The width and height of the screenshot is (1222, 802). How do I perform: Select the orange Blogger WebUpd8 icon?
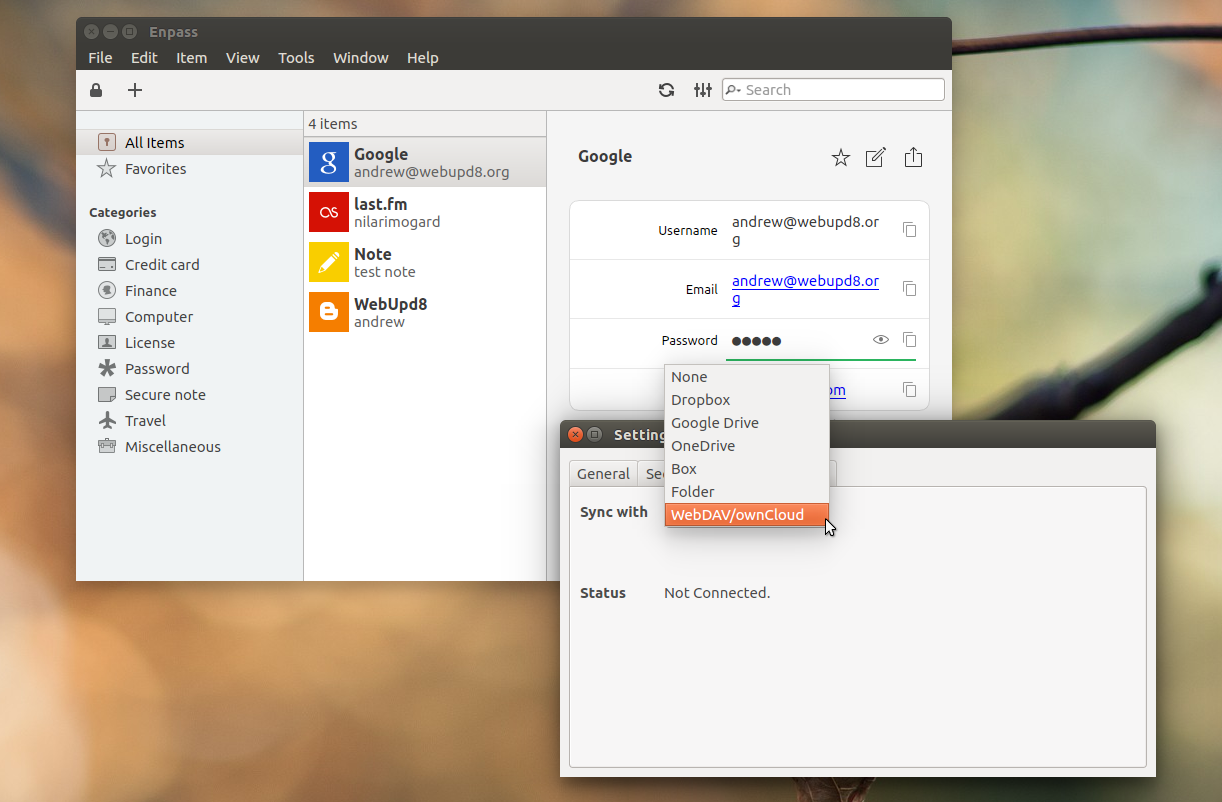(329, 312)
